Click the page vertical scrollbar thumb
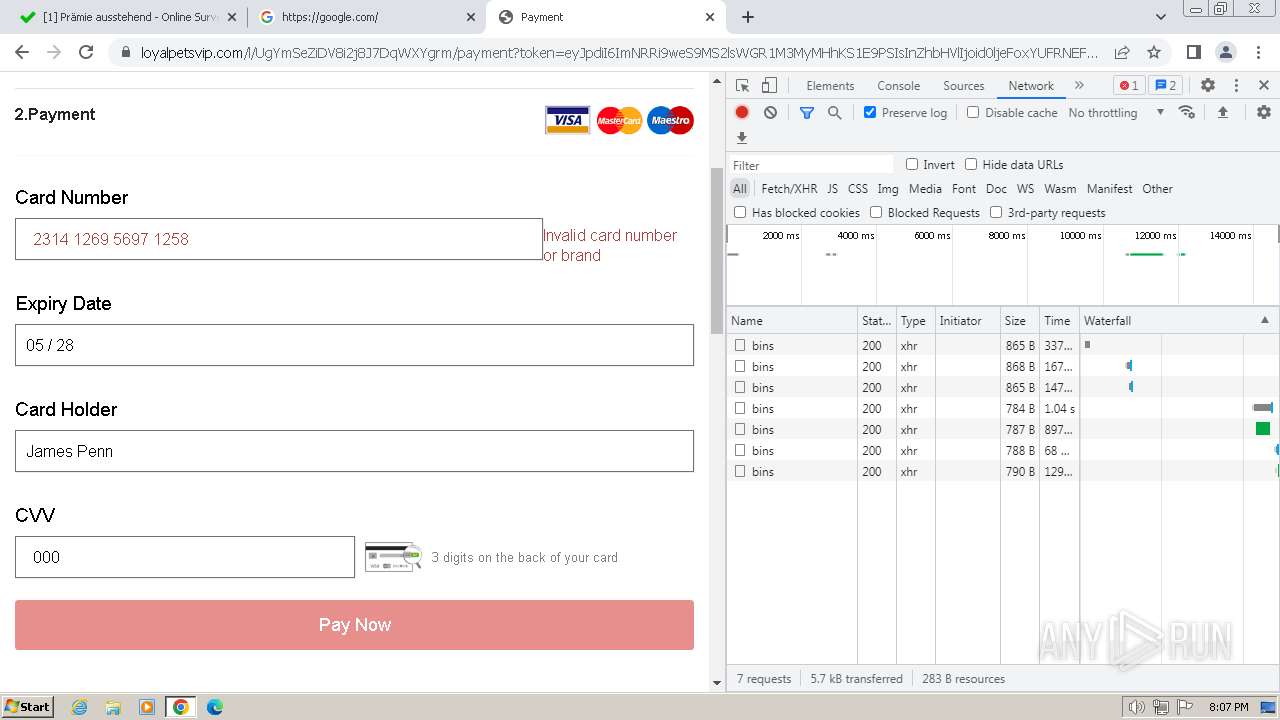Viewport: 1280px width, 720px height. [716, 252]
